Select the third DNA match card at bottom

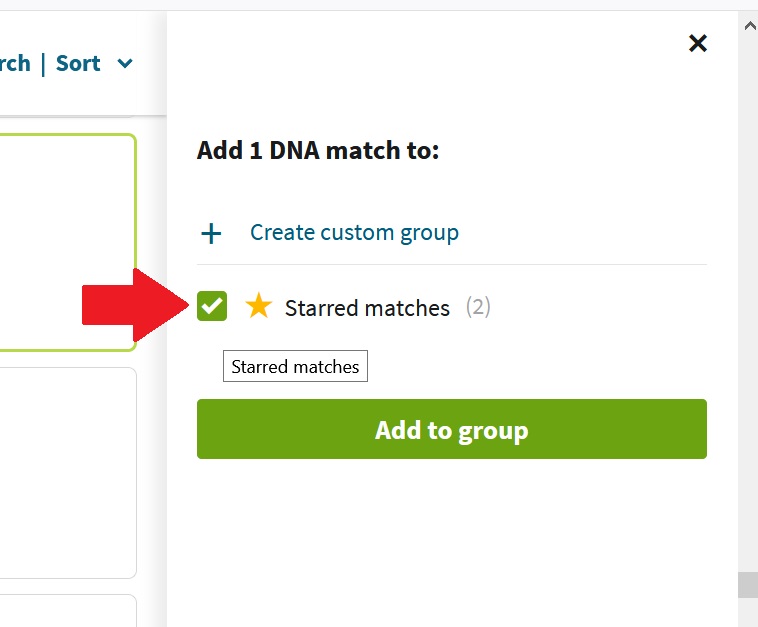68,611
